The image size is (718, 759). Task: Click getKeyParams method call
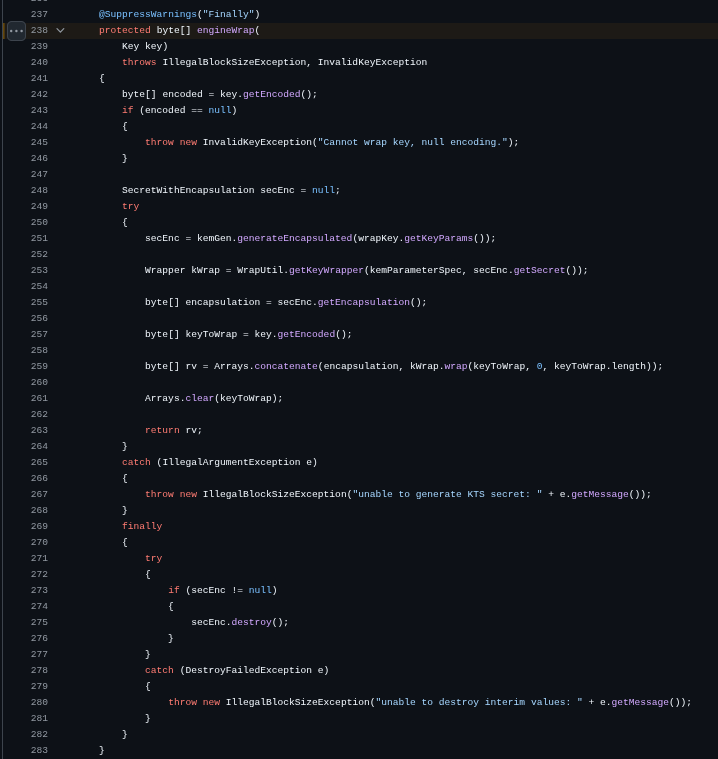click(x=438, y=238)
